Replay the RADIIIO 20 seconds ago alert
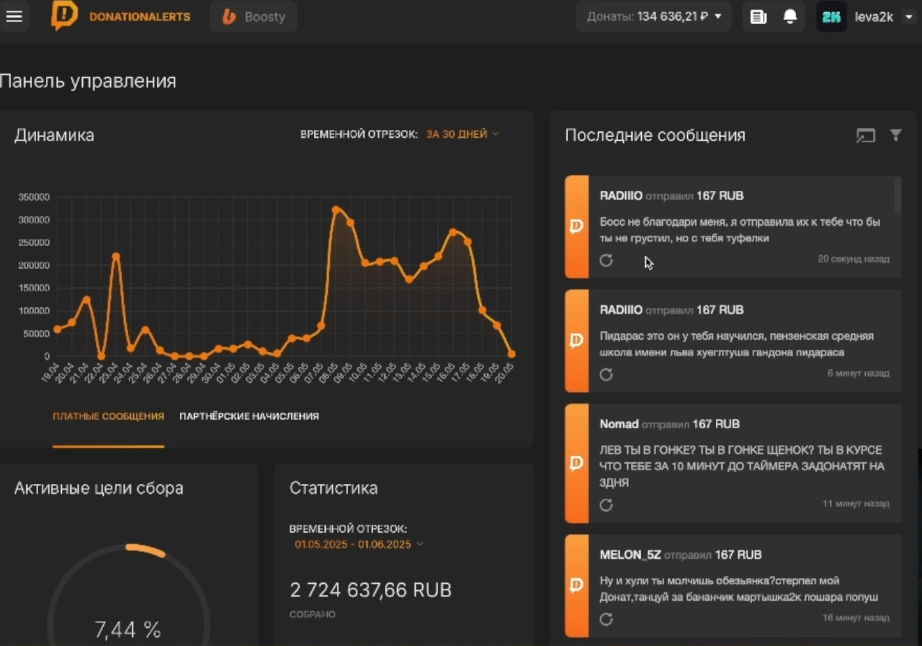The image size is (922, 646). 606,260
